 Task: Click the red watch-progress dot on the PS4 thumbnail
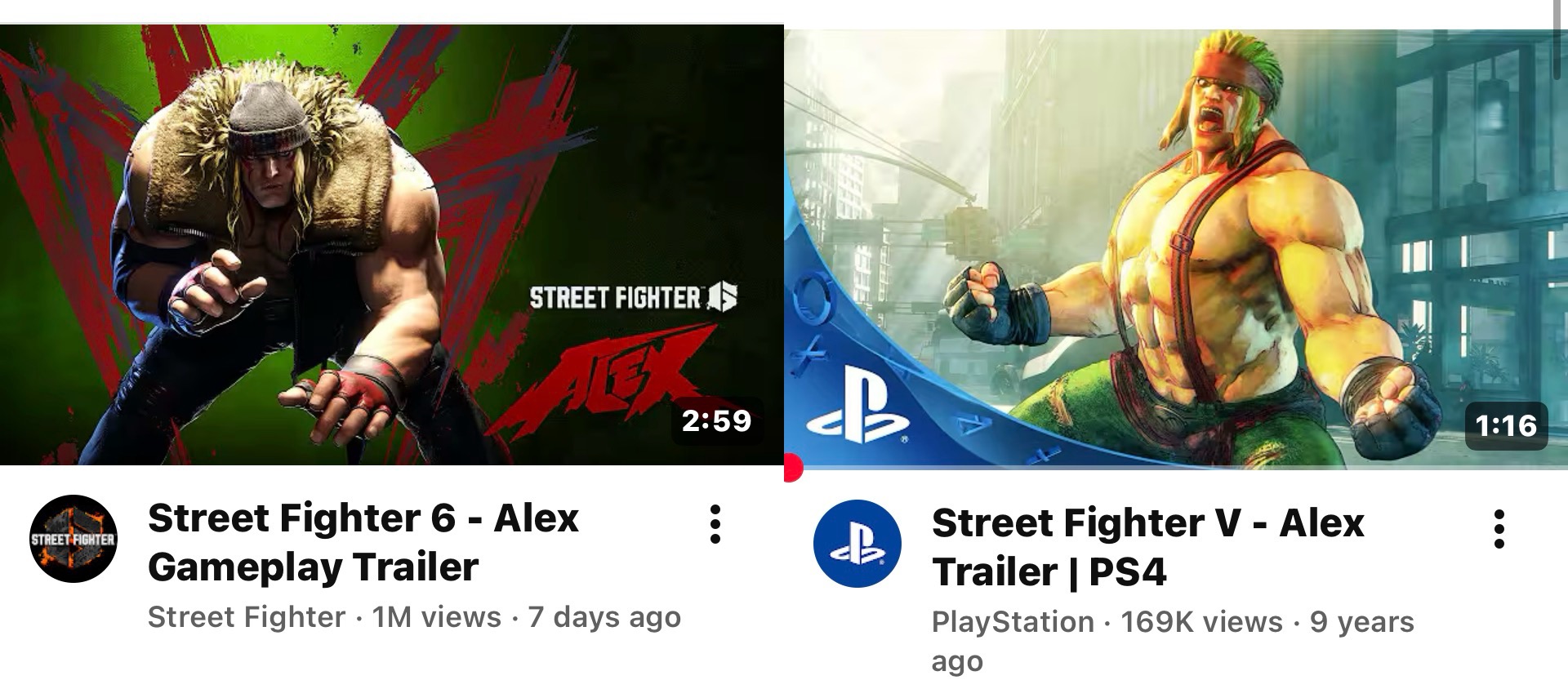[792, 469]
